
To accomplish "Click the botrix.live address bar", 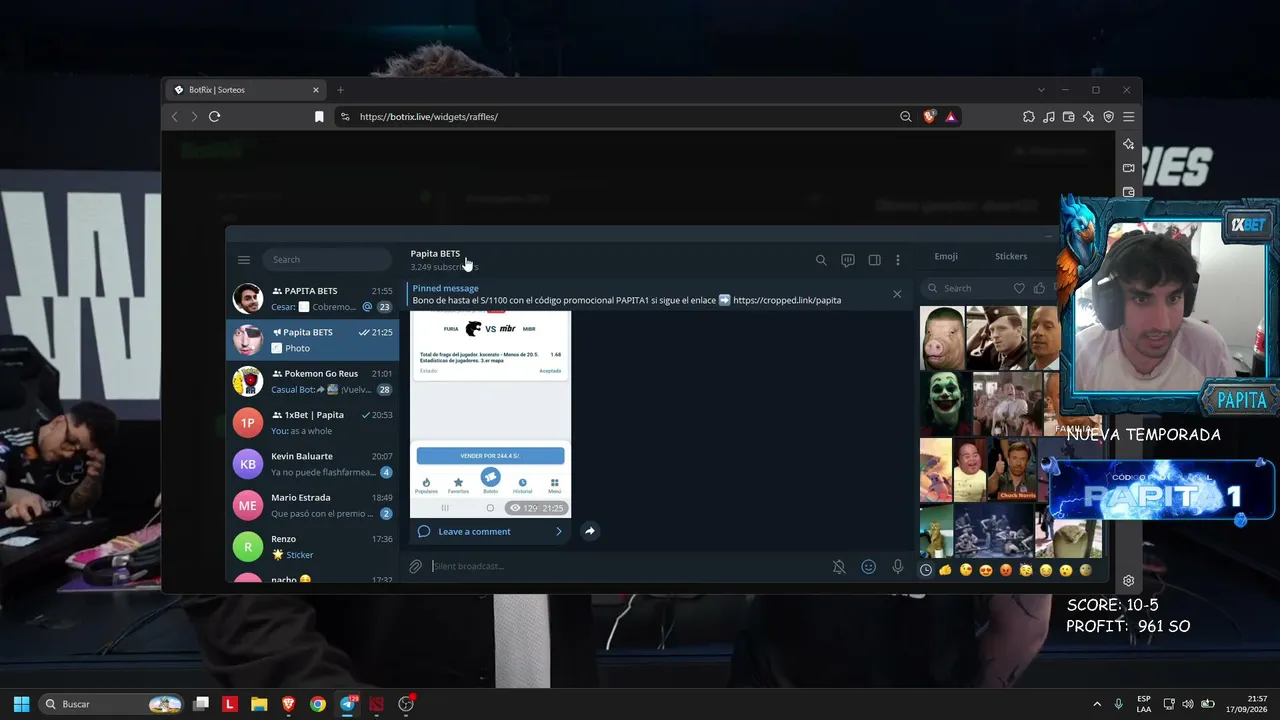I will coord(620,117).
